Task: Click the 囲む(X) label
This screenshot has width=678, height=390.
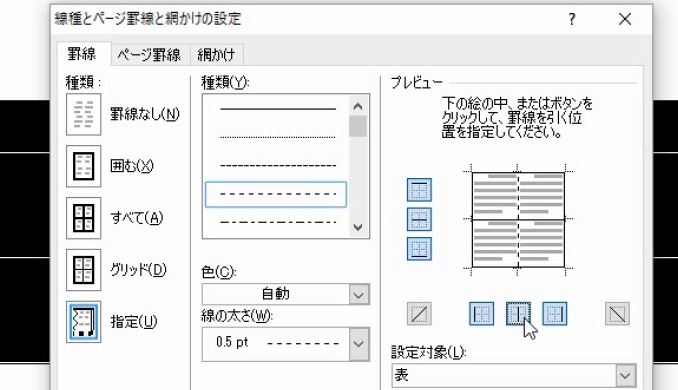Action: [132, 166]
